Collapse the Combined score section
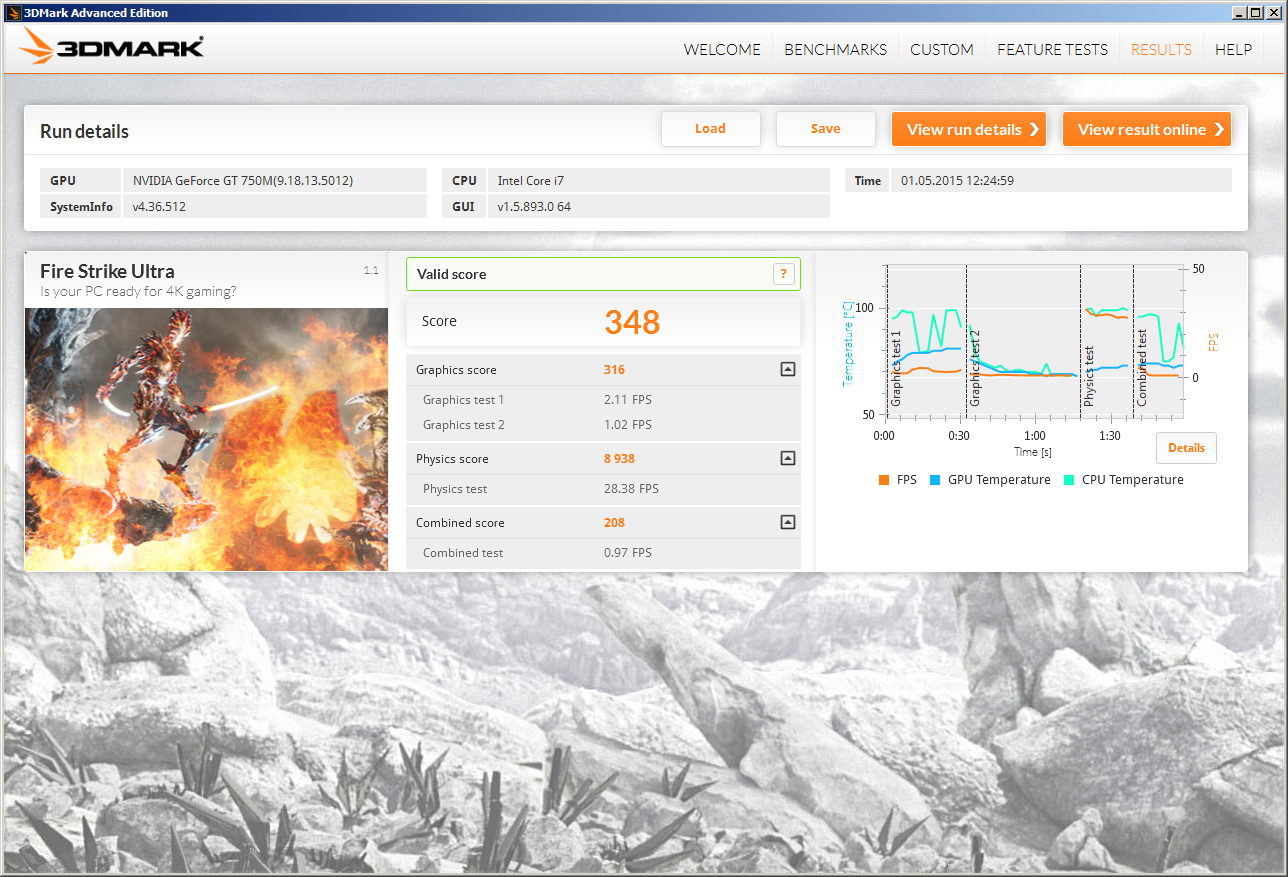Viewport: 1288px width, 877px height. click(x=787, y=523)
